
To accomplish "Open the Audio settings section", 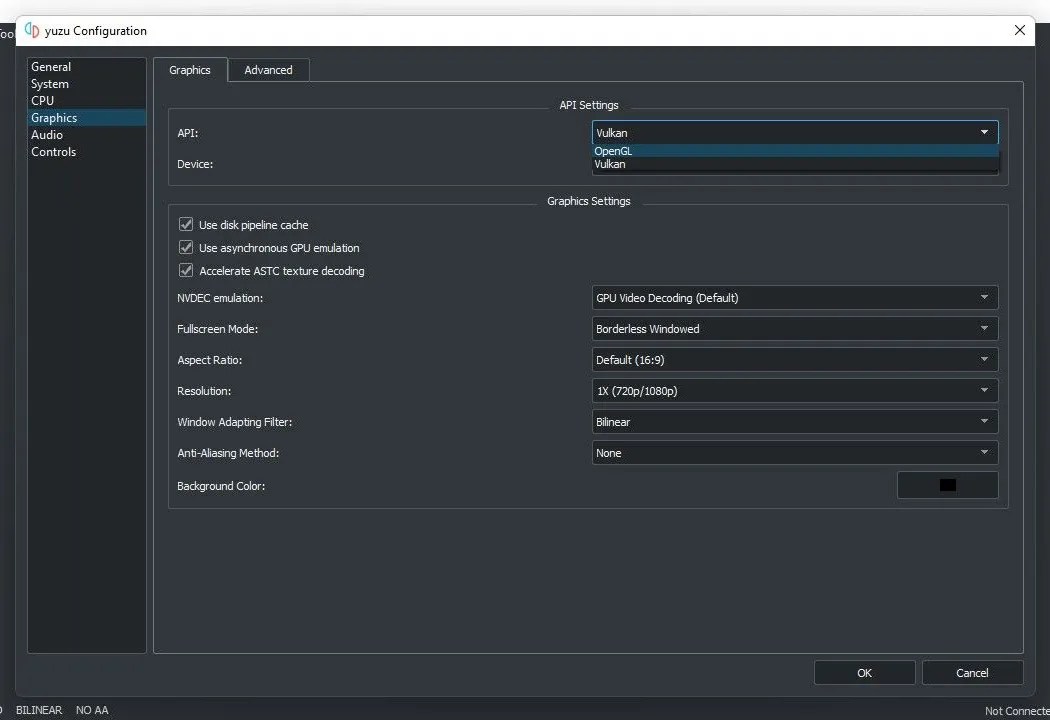I will (x=47, y=134).
